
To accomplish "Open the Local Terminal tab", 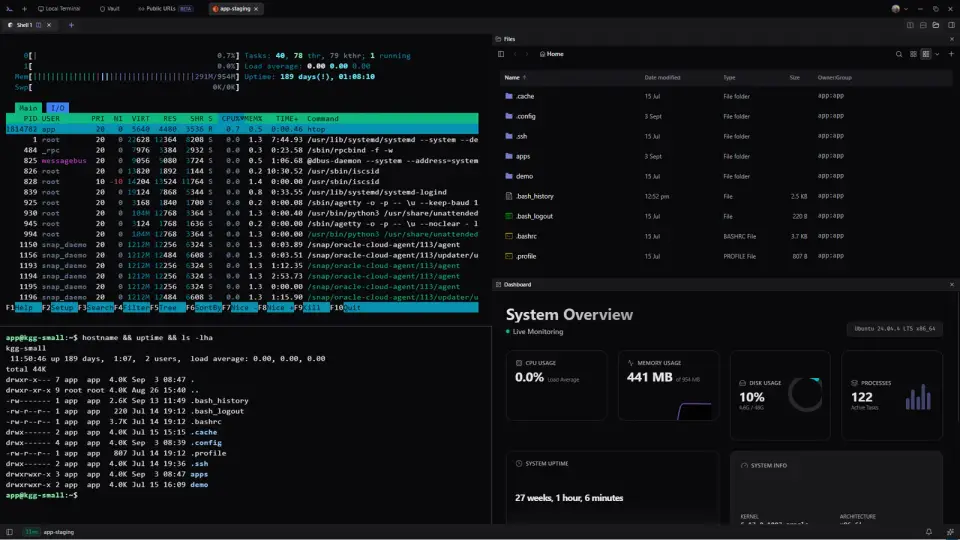I will point(59,9).
